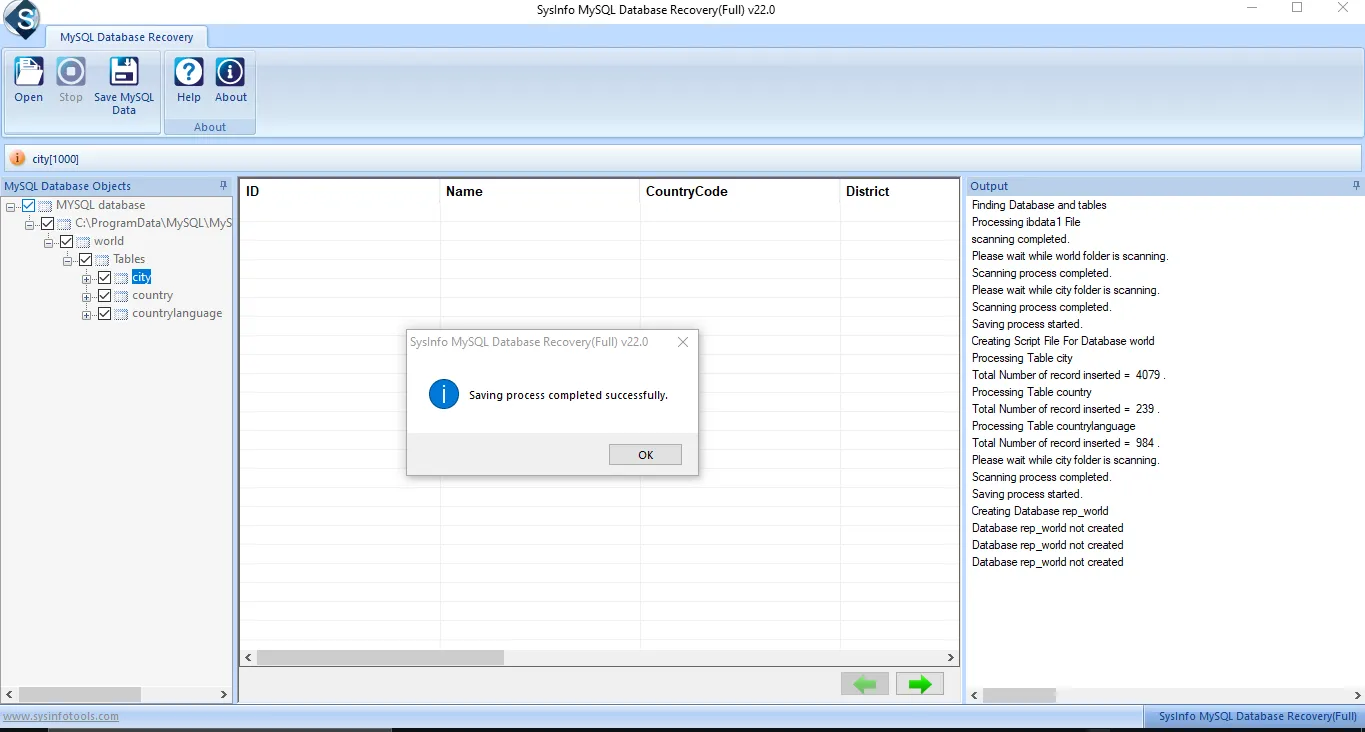The height and width of the screenshot is (732, 1365).
Task: Click 'Creating Database rep_world' log line
Action: point(1040,511)
